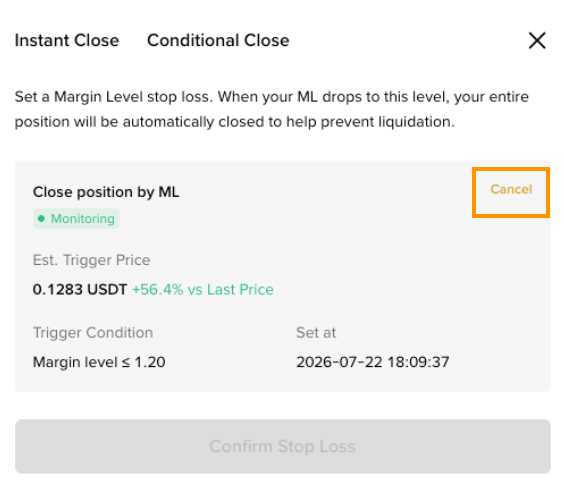Cancel the Close position by ML order
The height and width of the screenshot is (483, 564).
tap(511, 190)
